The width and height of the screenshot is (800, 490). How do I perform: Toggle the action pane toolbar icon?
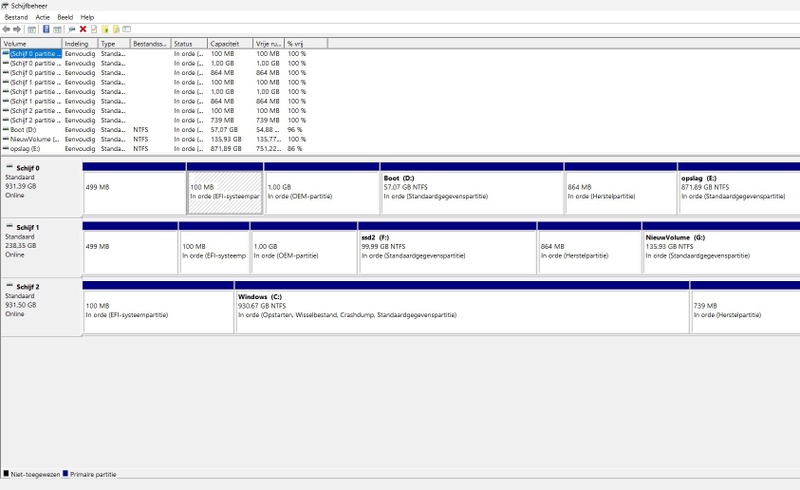58,29
